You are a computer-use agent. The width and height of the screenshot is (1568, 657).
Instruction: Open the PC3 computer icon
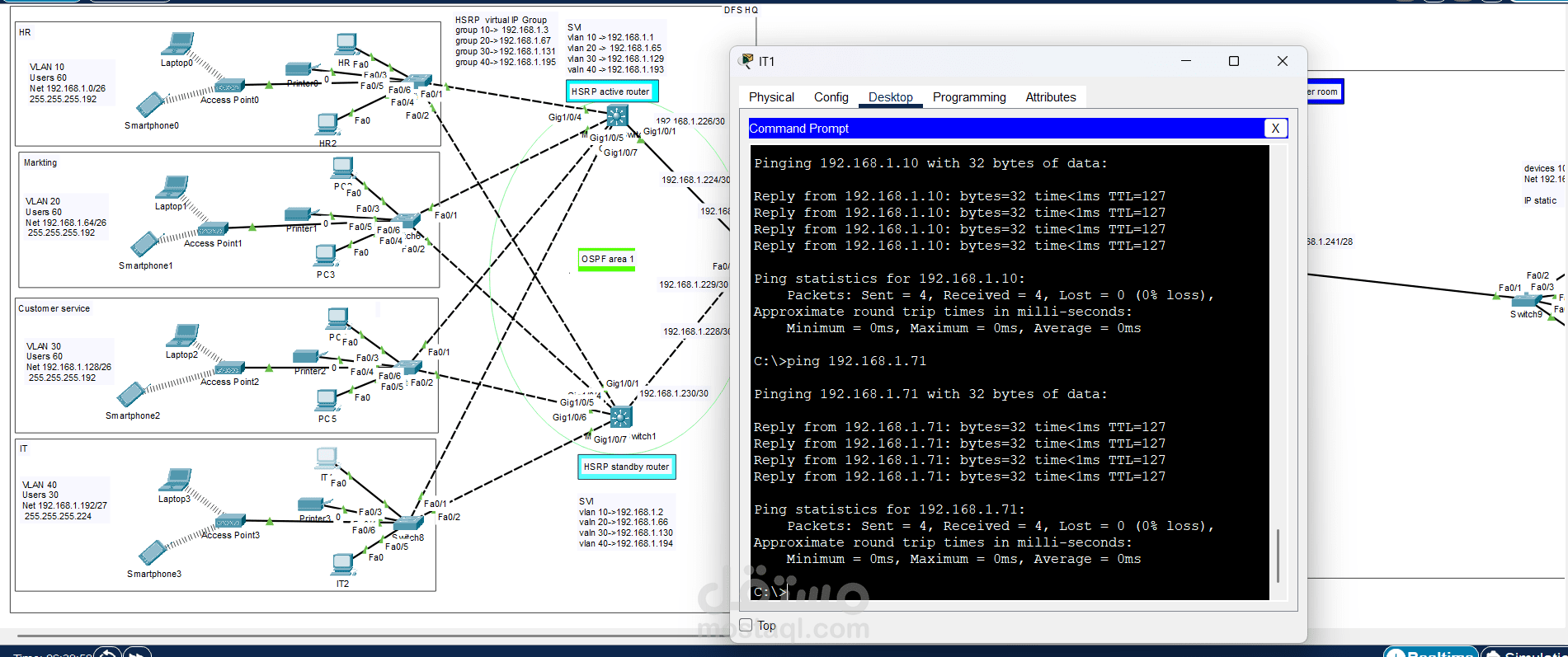coord(325,256)
